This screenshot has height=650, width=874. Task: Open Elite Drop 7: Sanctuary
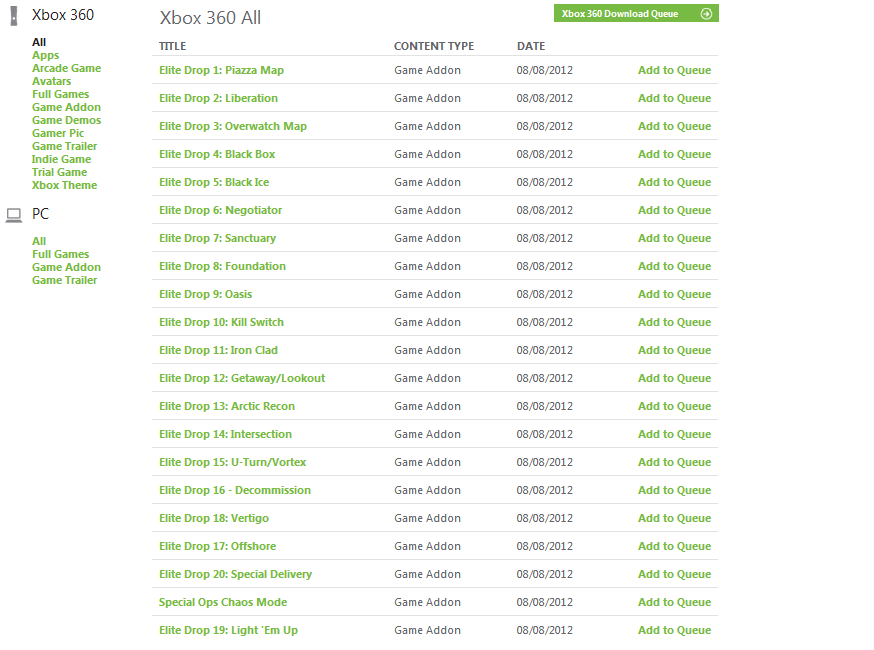click(x=217, y=238)
